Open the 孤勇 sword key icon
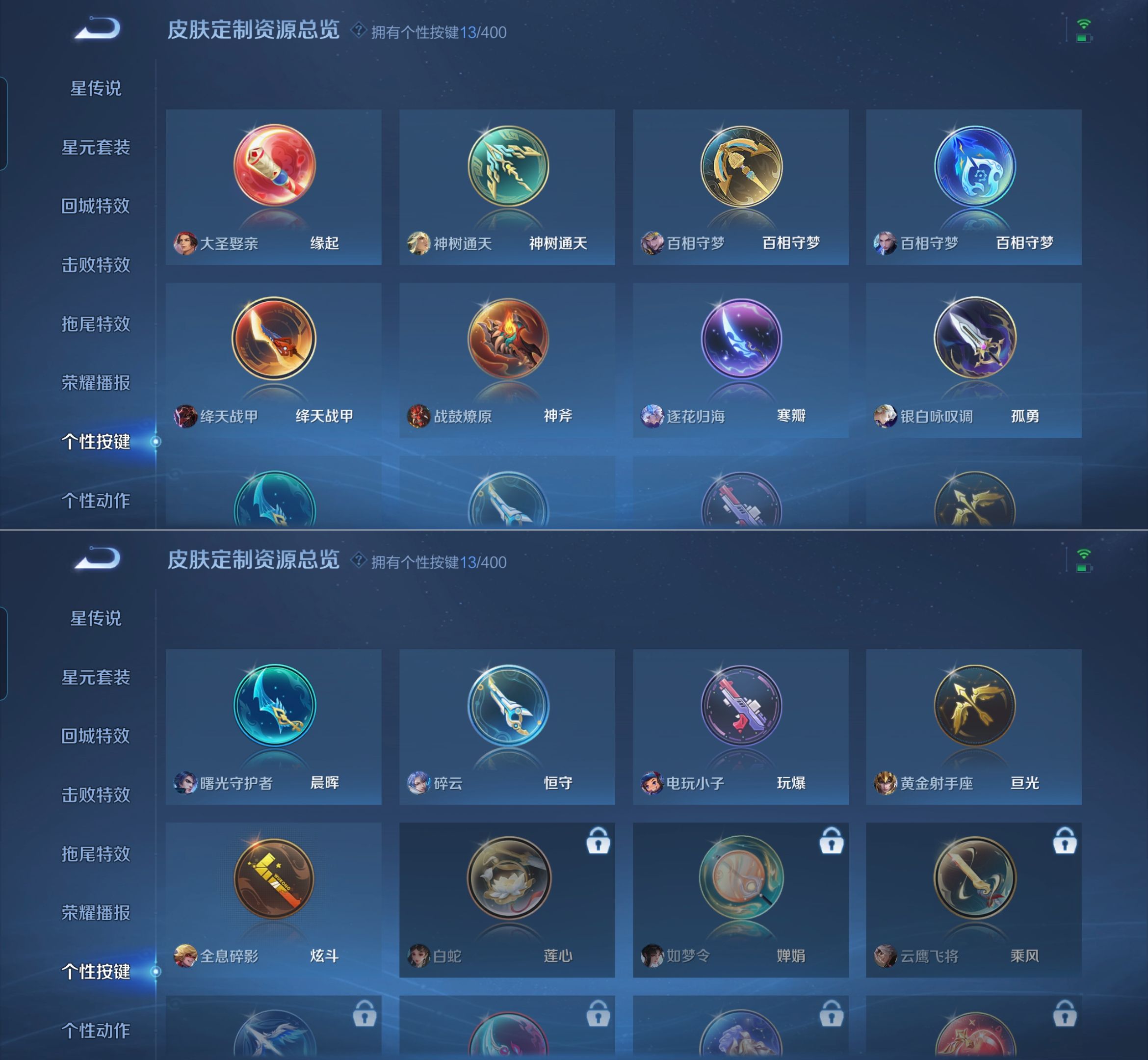 [975, 338]
